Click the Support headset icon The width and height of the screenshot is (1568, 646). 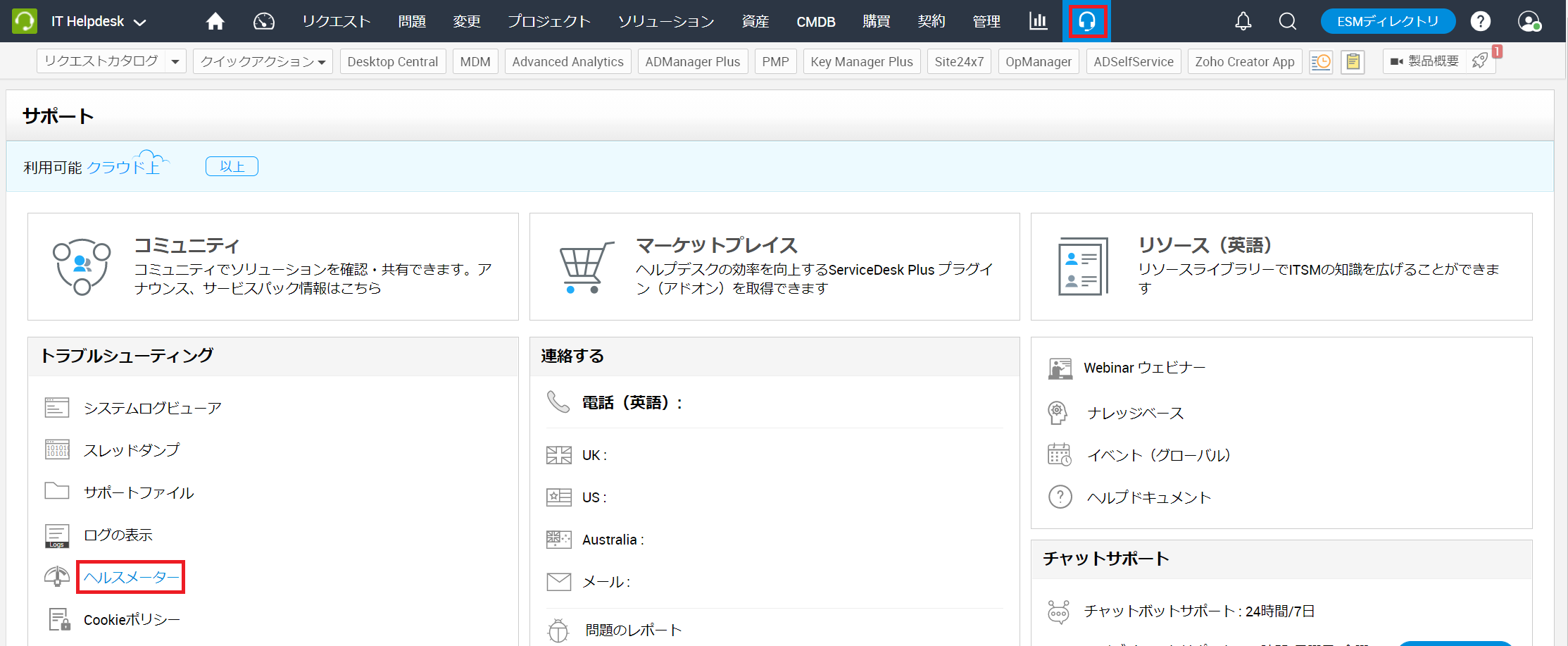pos(1087,22)
